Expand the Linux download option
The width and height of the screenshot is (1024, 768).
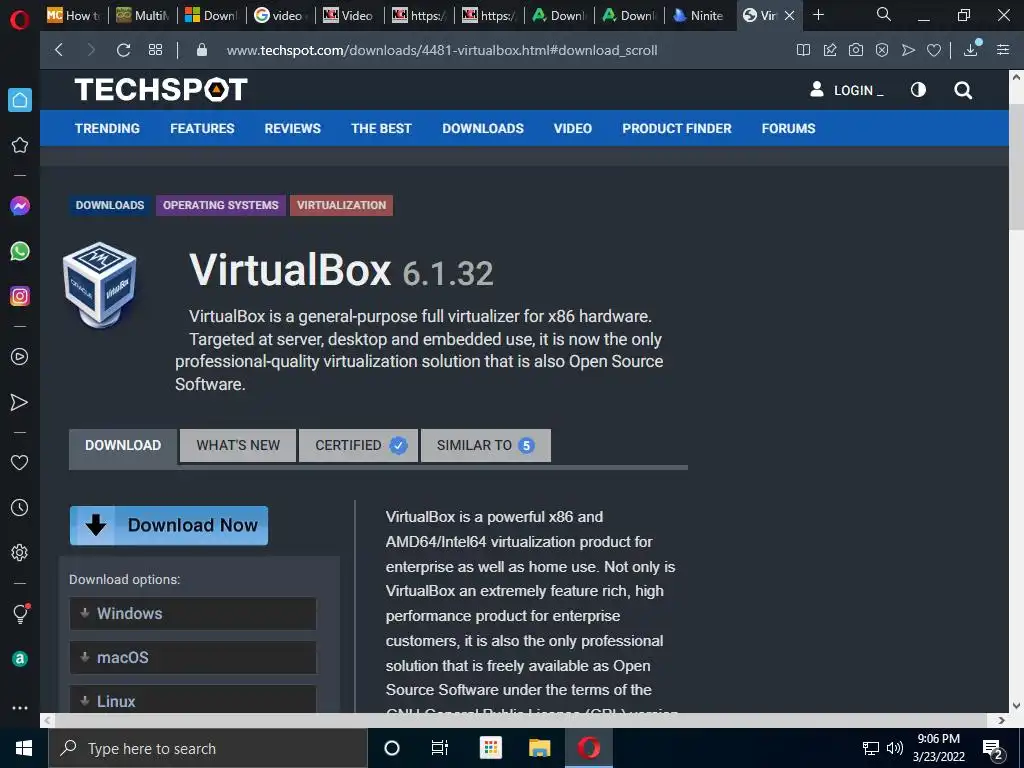click(193, 699)
